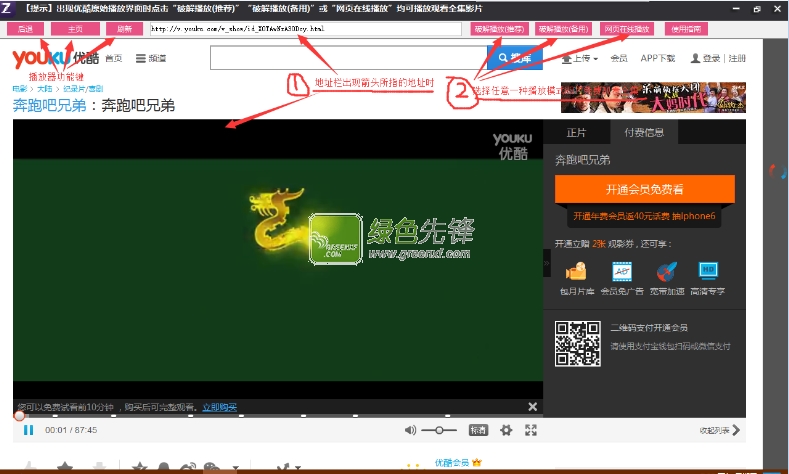Click the QR code payment image
789x474 pixels.
[578, 344]
